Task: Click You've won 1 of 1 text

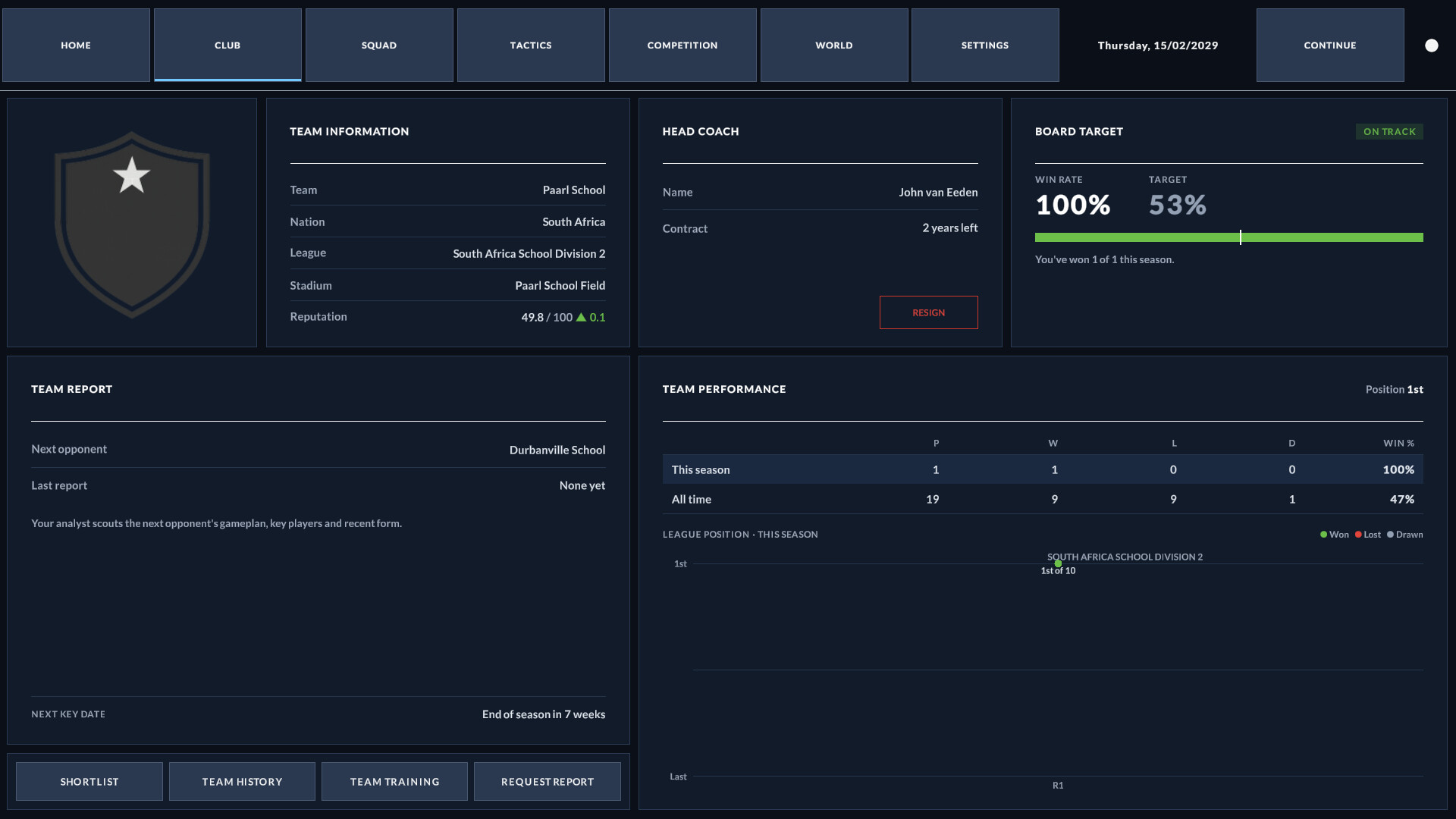Action: pyautogui.click(x=1104, y=259)
